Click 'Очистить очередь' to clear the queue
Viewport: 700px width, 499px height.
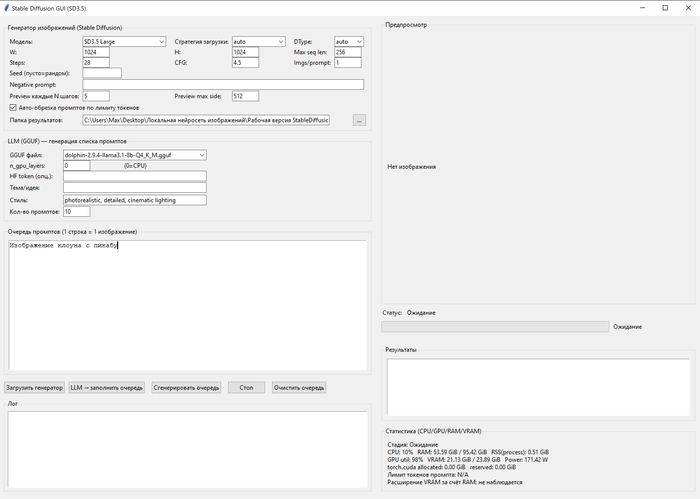tap(299, 387)
